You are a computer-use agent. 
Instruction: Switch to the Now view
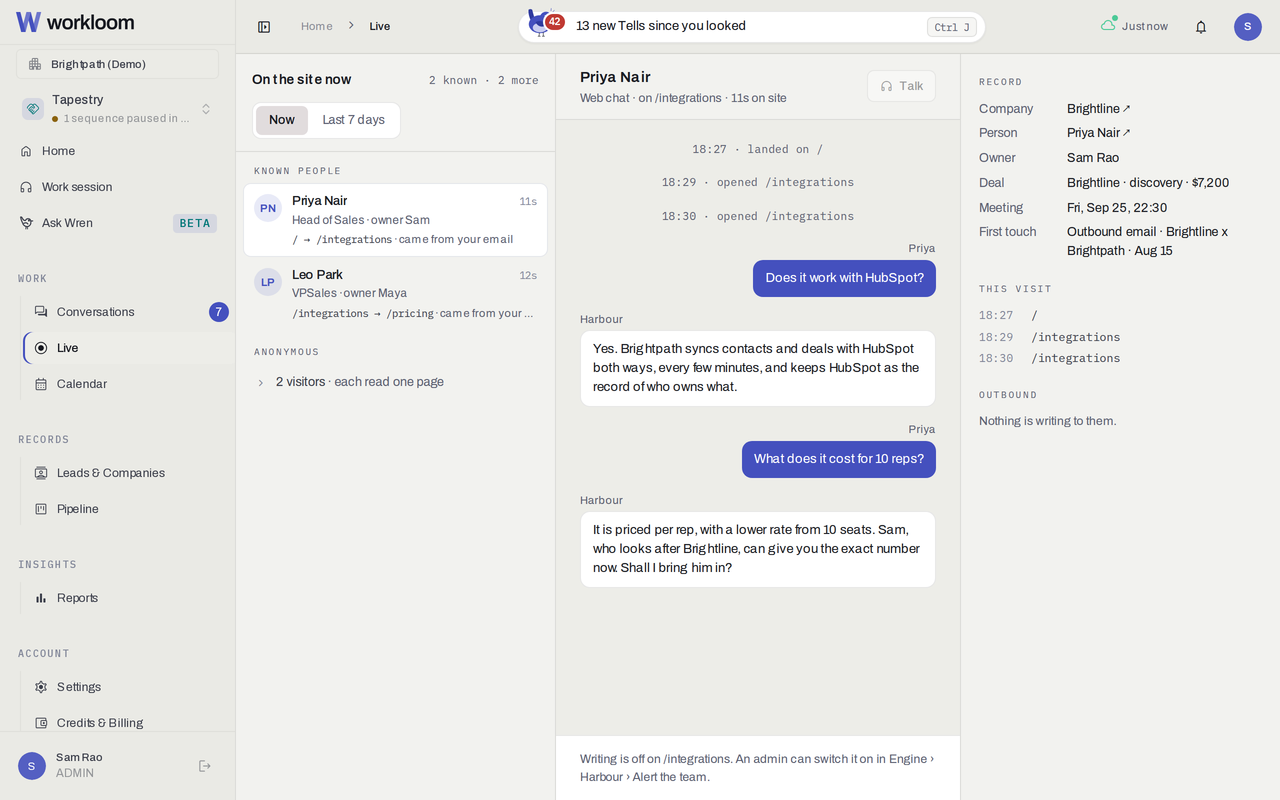(282, 120)
